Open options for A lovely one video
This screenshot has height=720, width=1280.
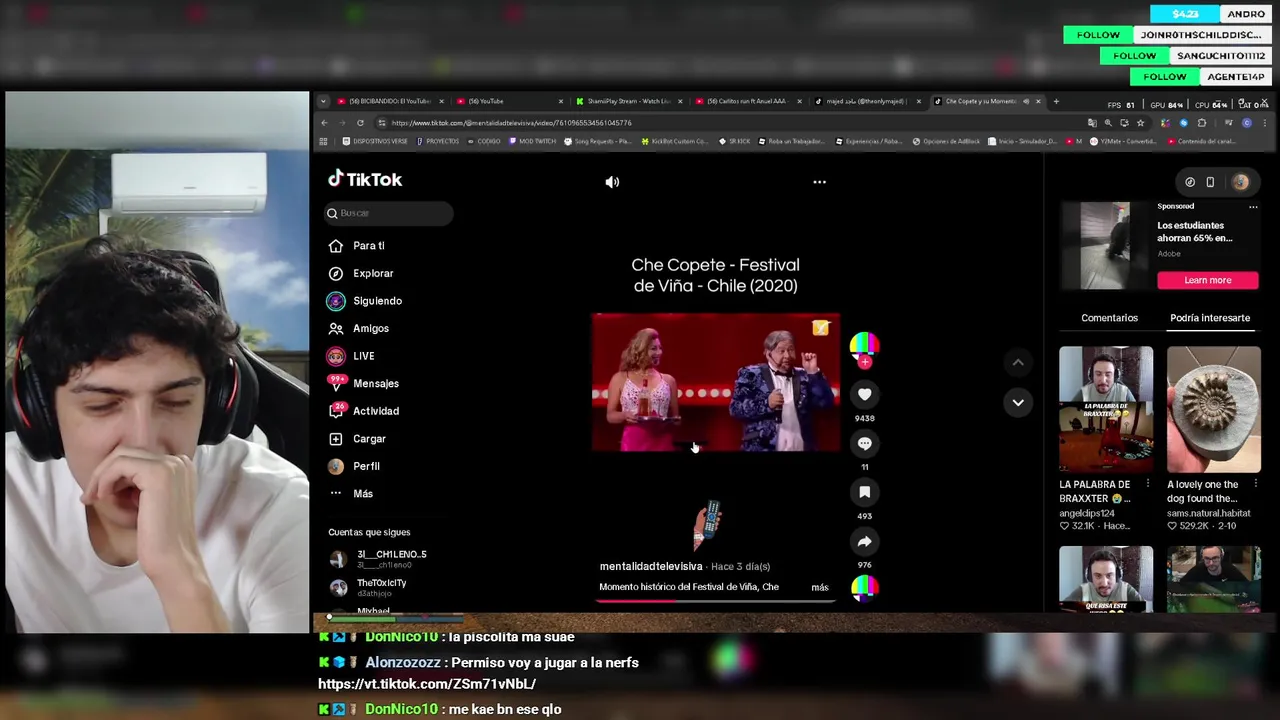coord(1255,485)
